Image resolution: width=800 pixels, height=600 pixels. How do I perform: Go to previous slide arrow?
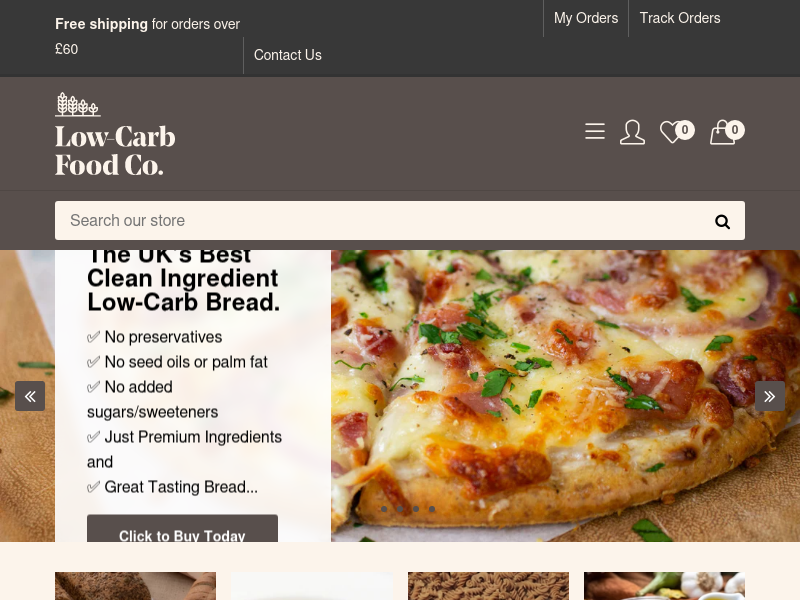pyautogui.click(x=30, y=396)
